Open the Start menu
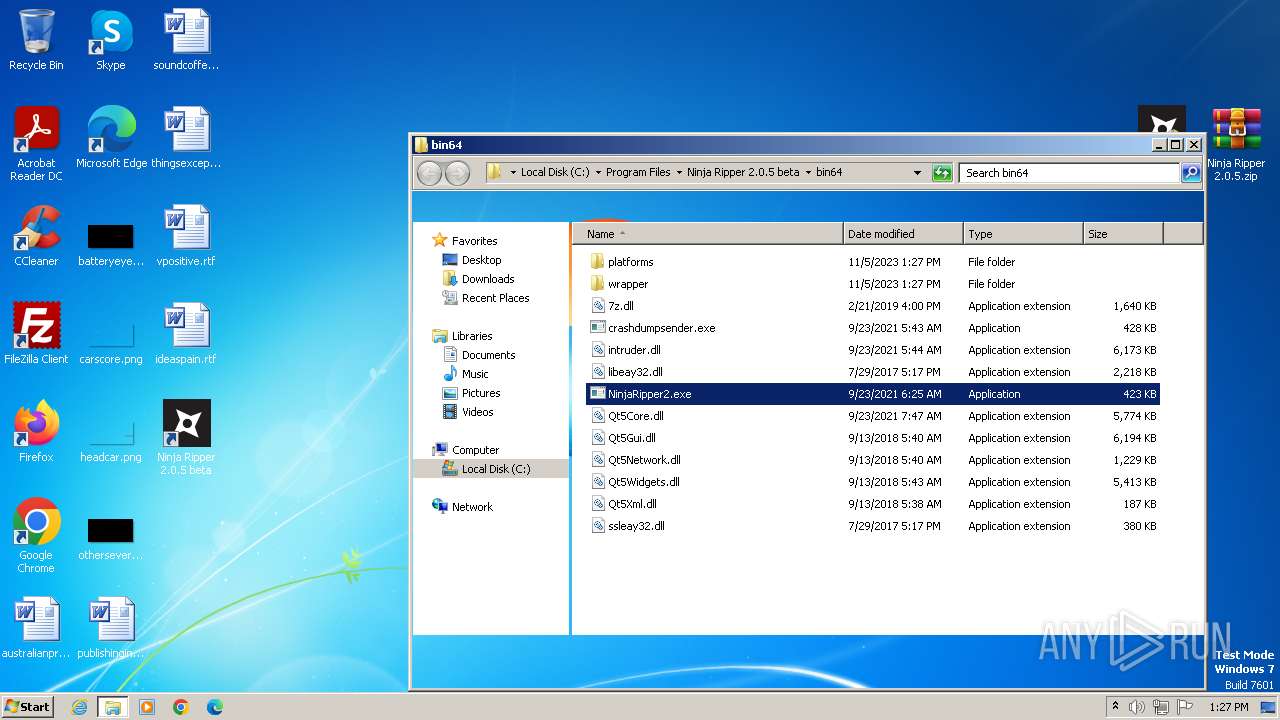Viewport: 1280px width, 720px height. coord(28,707)
